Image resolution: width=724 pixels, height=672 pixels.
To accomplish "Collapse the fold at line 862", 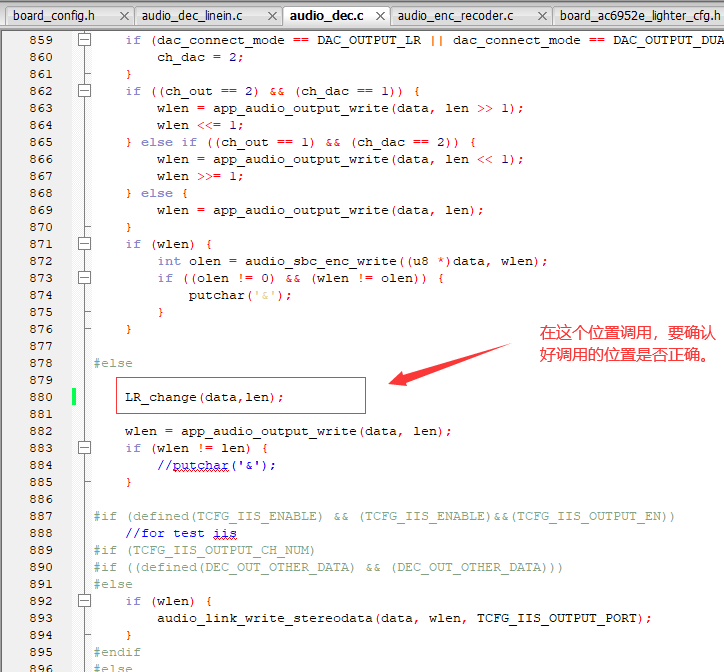I will tap(84, 91).
